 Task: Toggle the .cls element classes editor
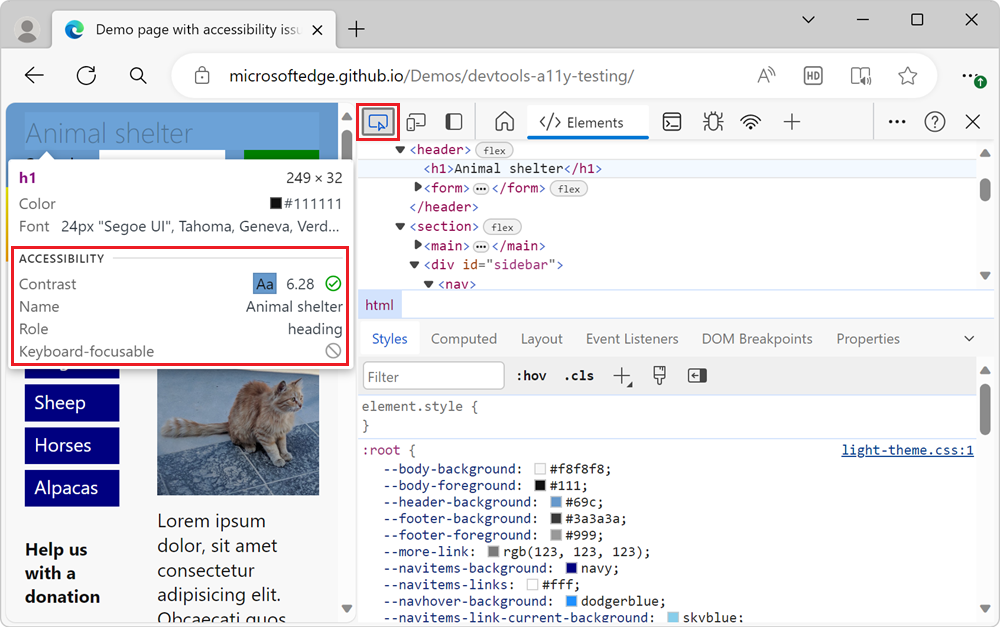pos(580,375)
